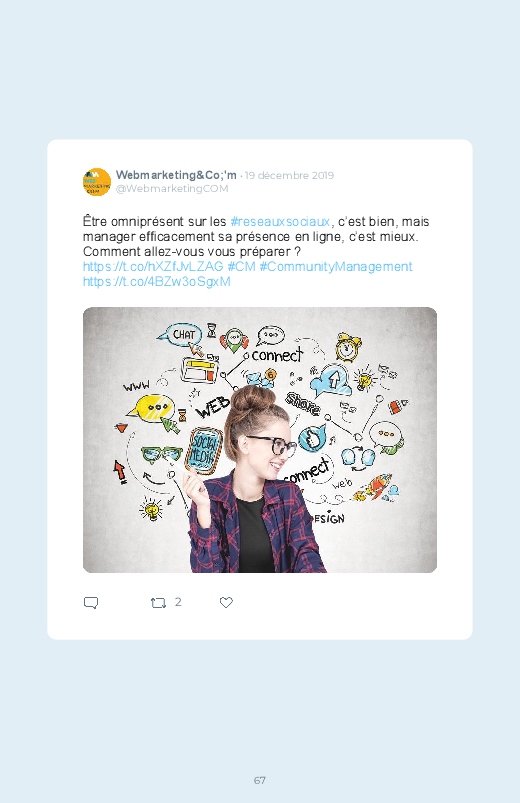520x803 pixels.
Task: Open the #CommunityManagement hashtag
Action: [336, 267]
